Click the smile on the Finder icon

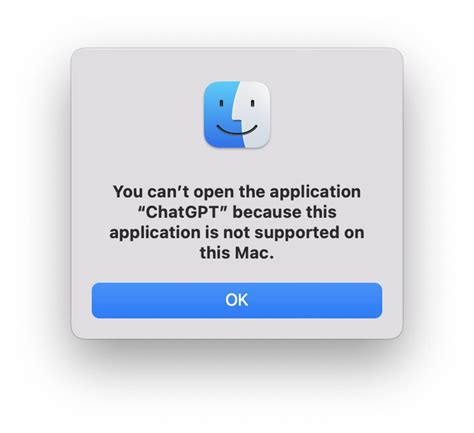[237, 130]
